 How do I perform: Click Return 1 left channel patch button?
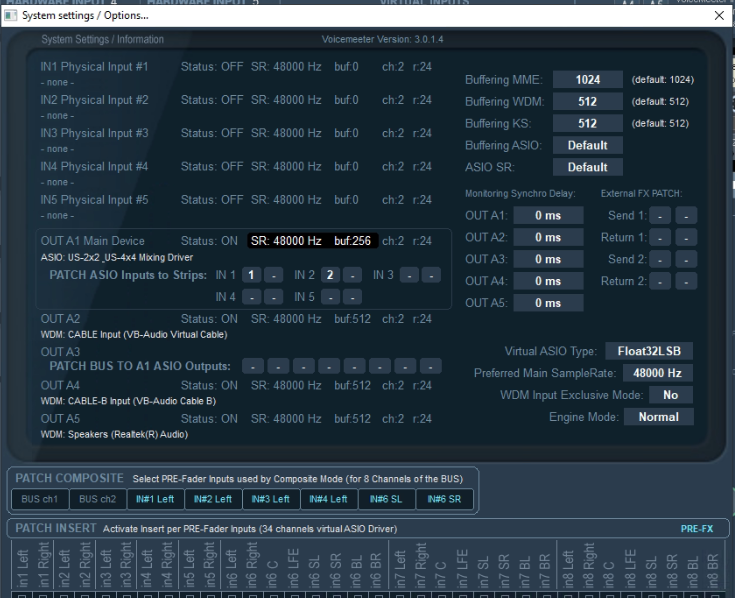(660, 238)
